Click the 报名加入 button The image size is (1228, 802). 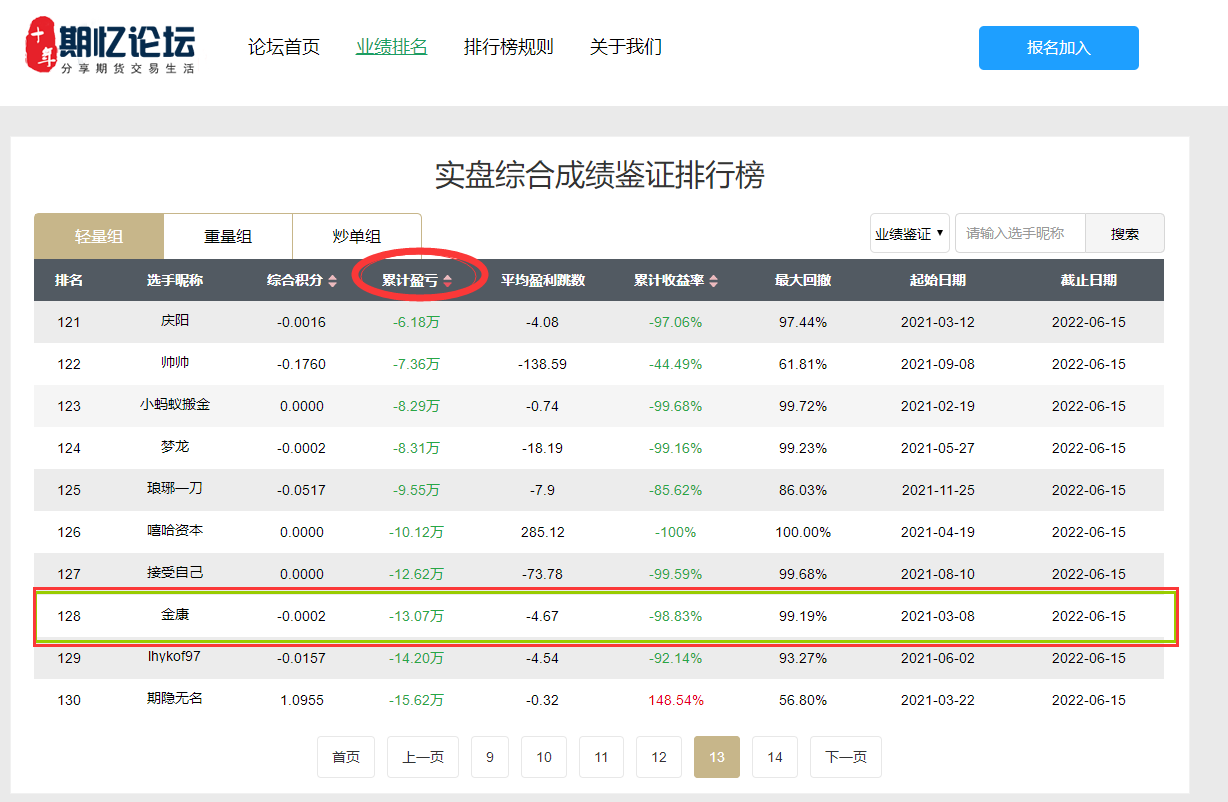[1058, 48]
